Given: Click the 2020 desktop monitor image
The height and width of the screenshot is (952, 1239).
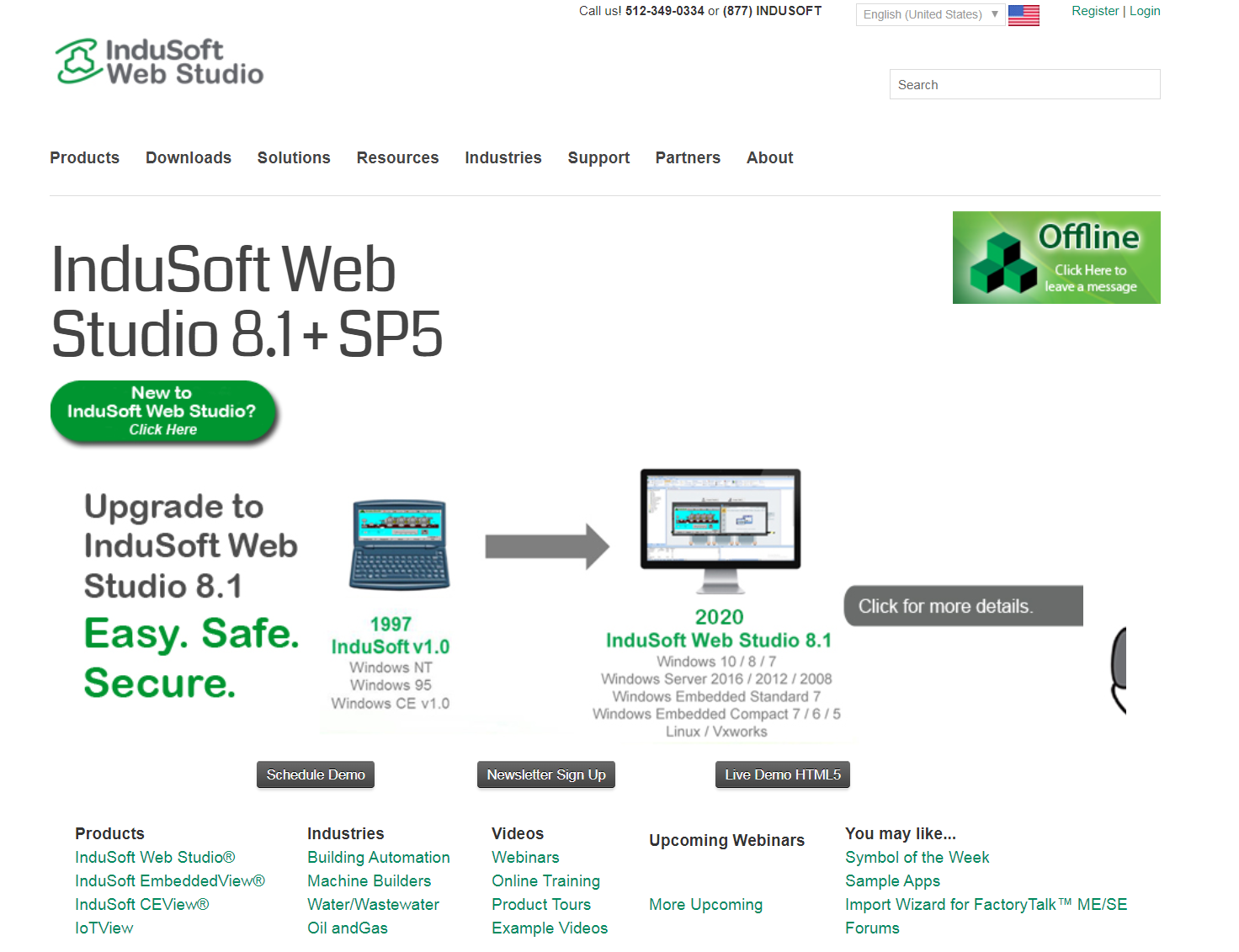Looking at the screenshot, I should pyautogui.click(x=720, y=530).
